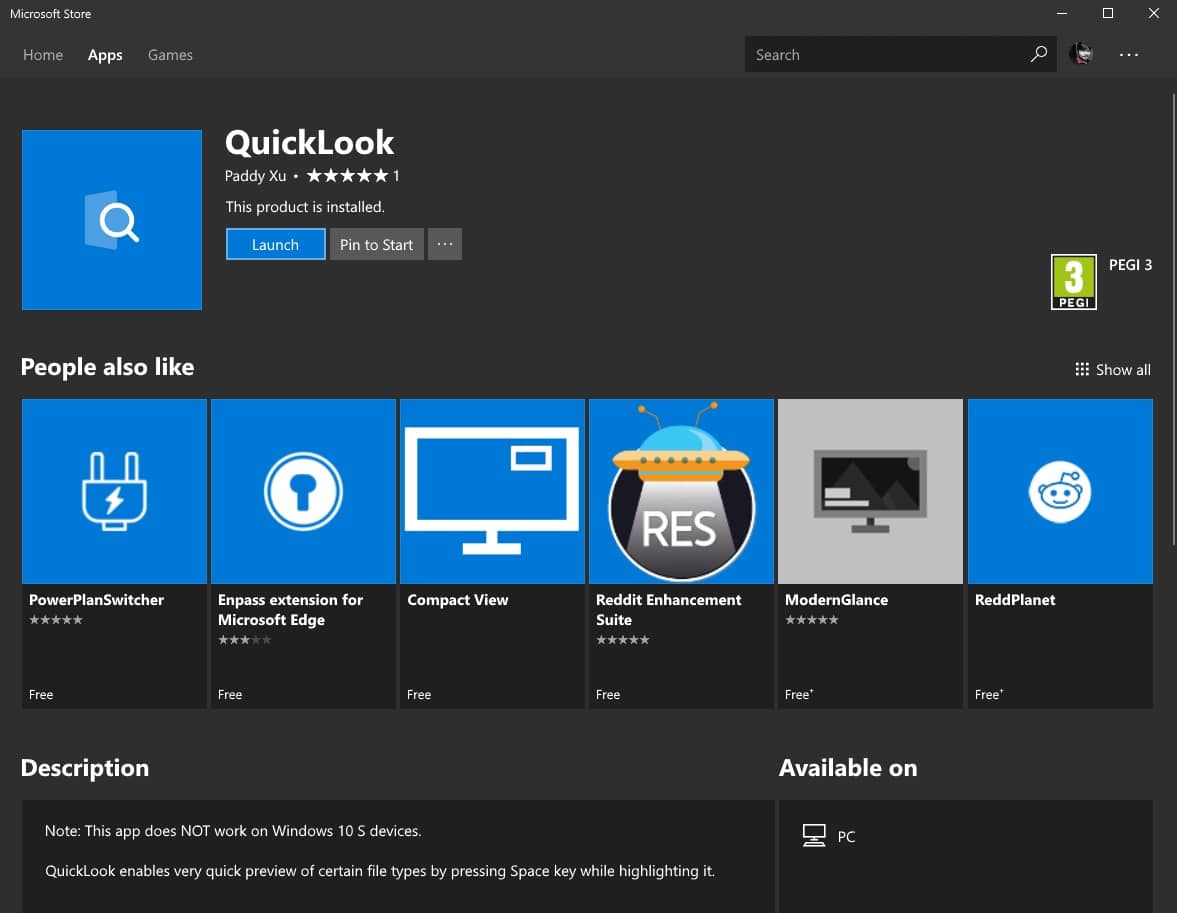1177x913 pixels.
Task: Click the QuickLook app logo tile
Action: [x=112, y=220]
